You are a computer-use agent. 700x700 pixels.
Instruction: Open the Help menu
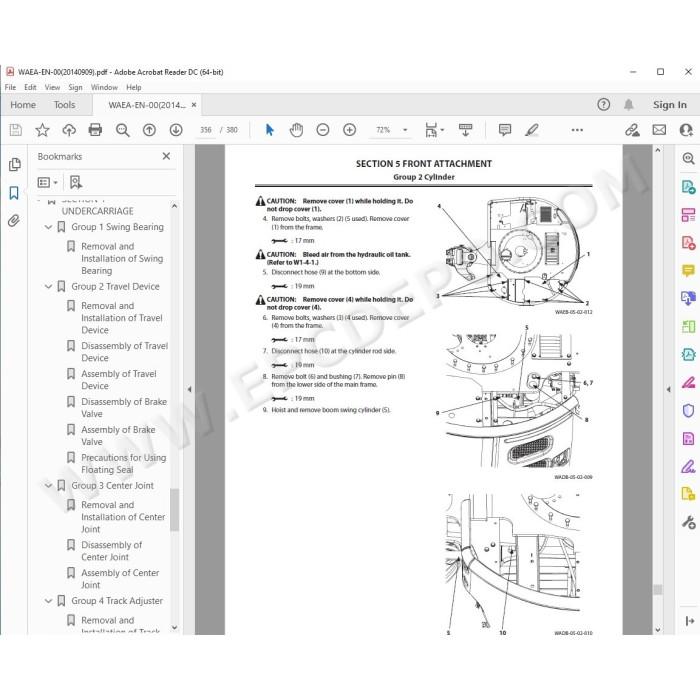click(x=133, y=87)
